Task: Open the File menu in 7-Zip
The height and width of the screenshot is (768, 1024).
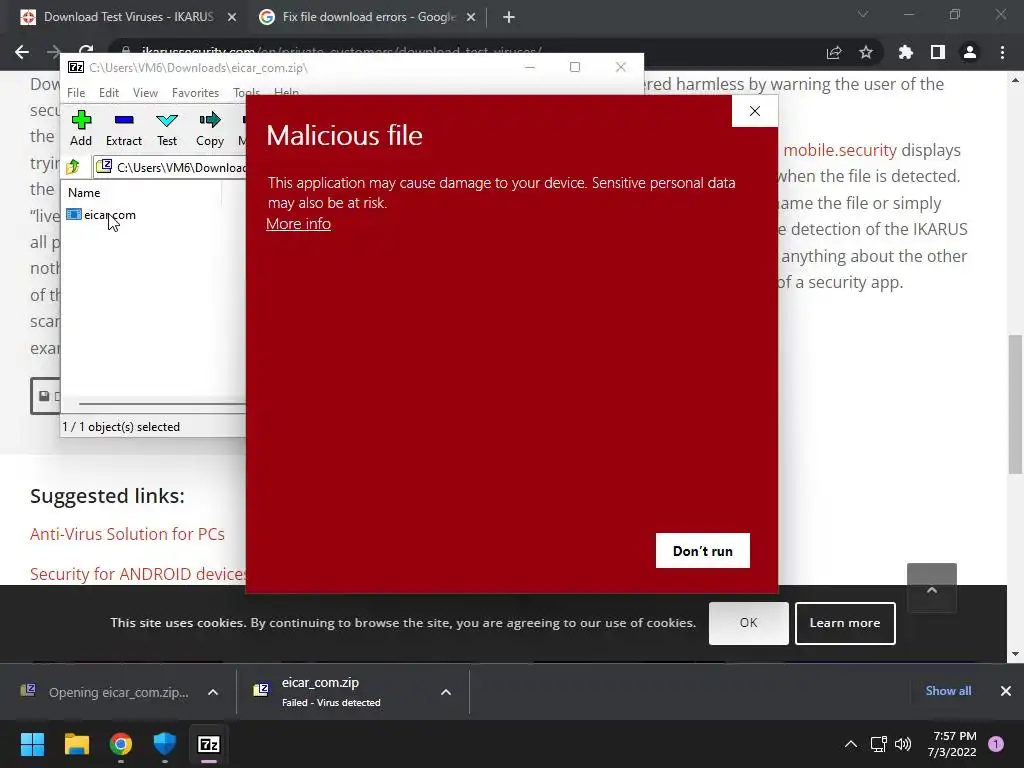Action: point(76,93)
